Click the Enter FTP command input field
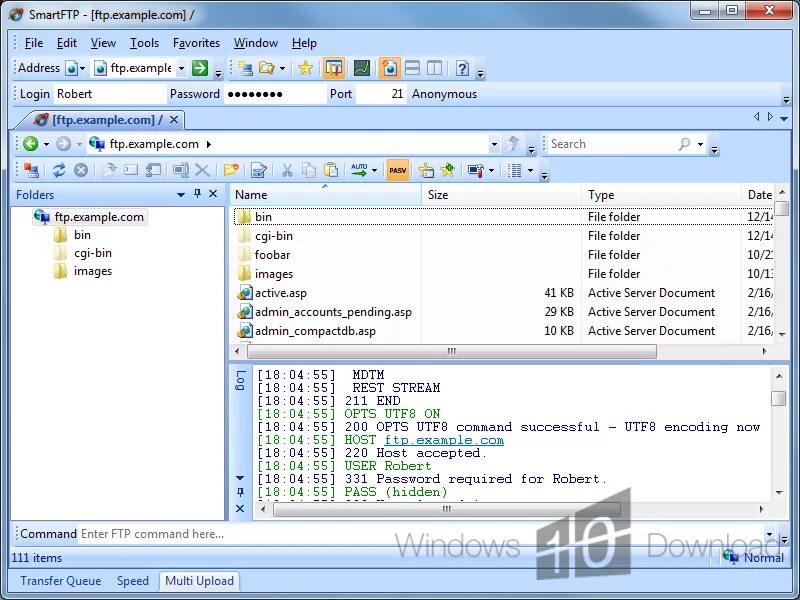This screenshot has width=800, height=600. pyautogui.click(x=421, y=534)
